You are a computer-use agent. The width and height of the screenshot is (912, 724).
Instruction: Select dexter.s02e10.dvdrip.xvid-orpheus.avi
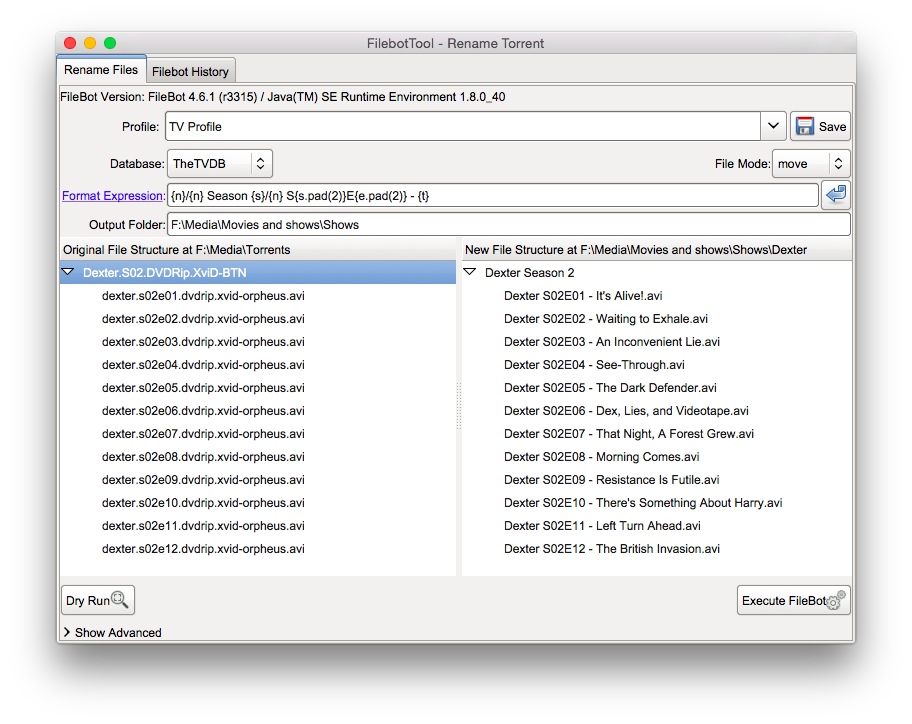pos(203,503)
